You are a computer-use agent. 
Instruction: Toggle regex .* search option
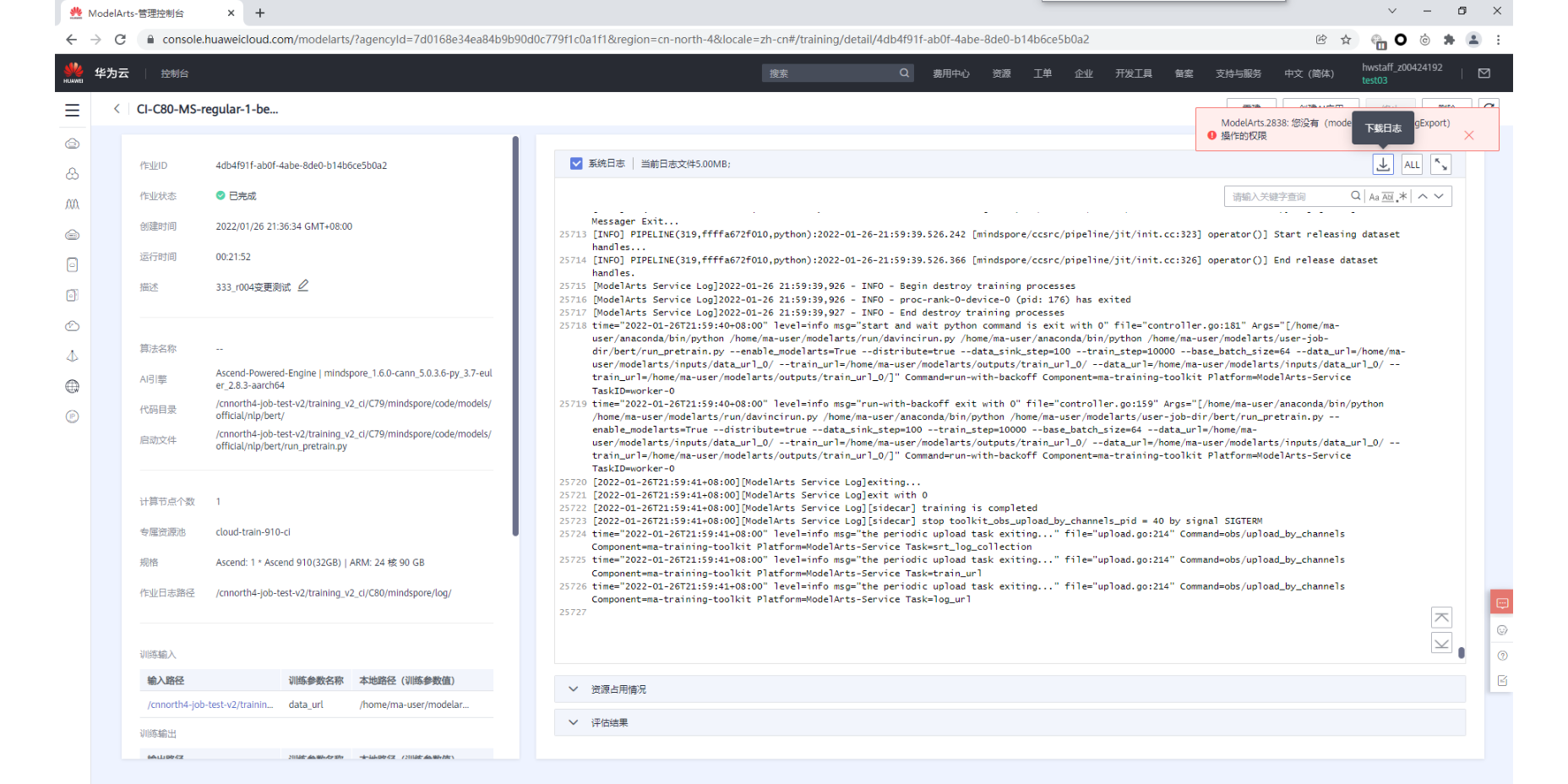pos(1402,196)
